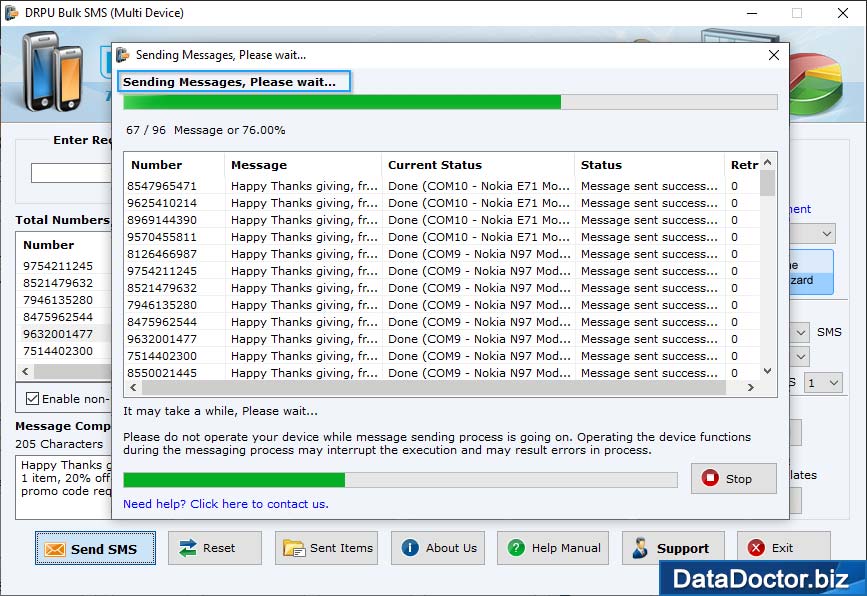
Task: Click the Support button
Action: click(x=673, y=548)
